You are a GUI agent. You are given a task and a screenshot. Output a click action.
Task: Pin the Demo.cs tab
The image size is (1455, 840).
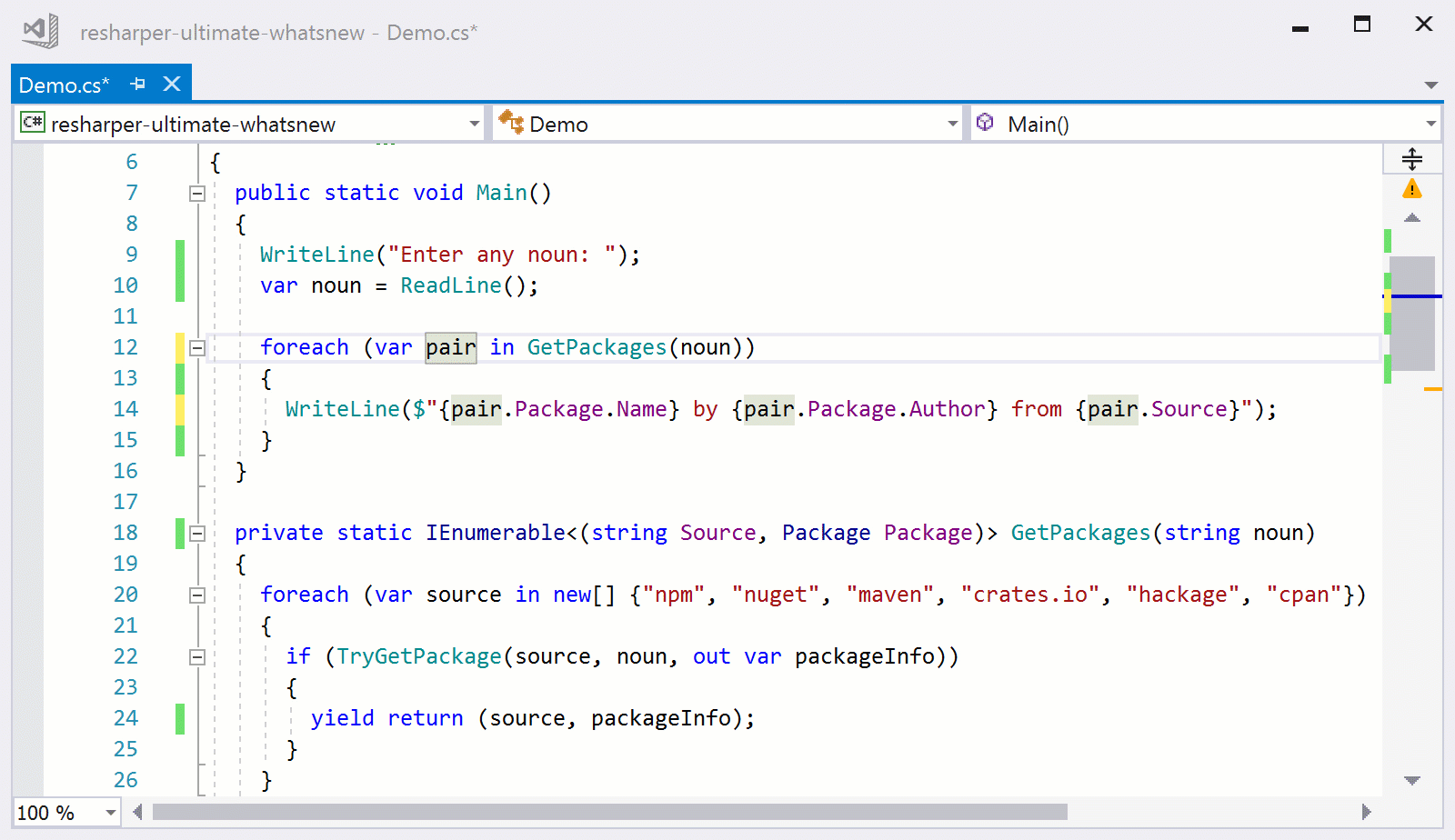click(138, 84)
